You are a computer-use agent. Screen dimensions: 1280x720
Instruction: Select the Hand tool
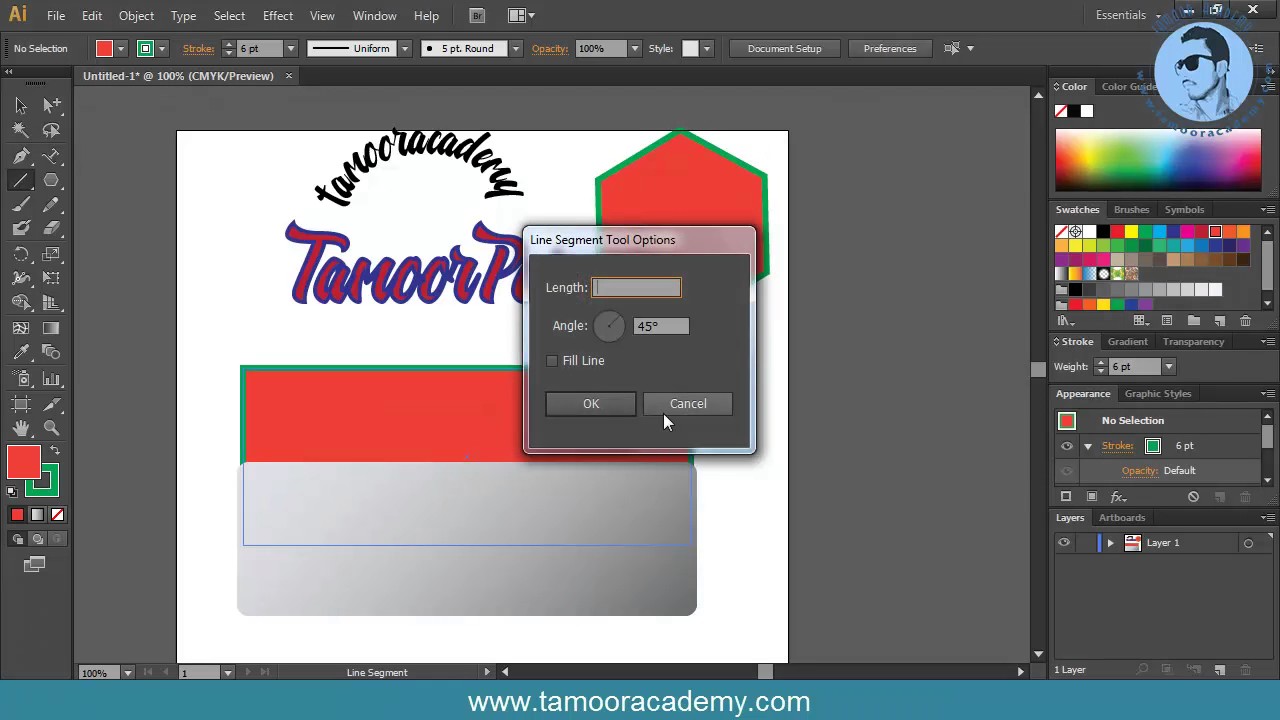tap(21, 428)
